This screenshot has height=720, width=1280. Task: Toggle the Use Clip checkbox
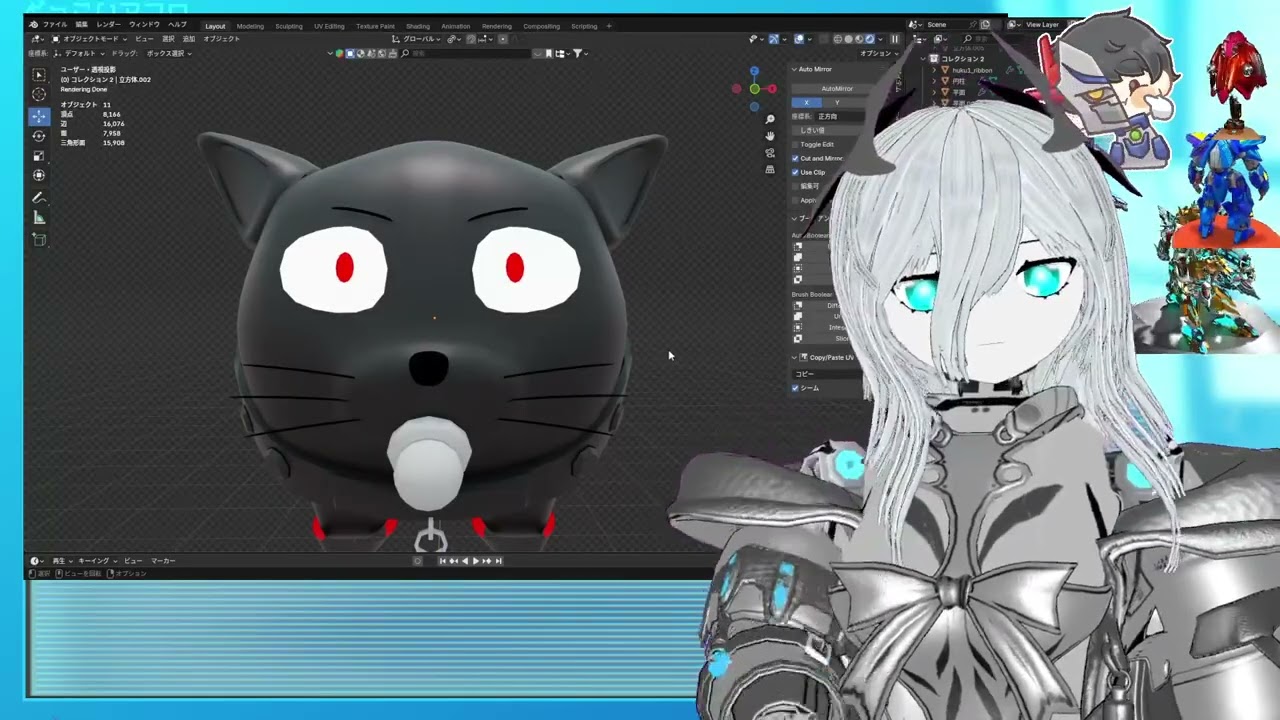[x=796, y=172]
